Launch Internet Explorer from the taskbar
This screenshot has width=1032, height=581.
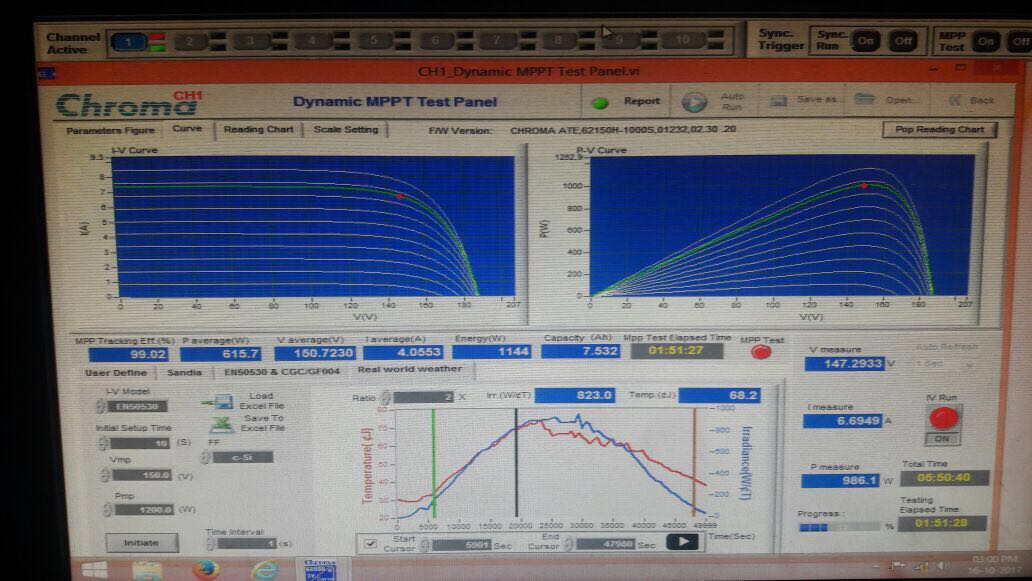click(x=265, y=569)
